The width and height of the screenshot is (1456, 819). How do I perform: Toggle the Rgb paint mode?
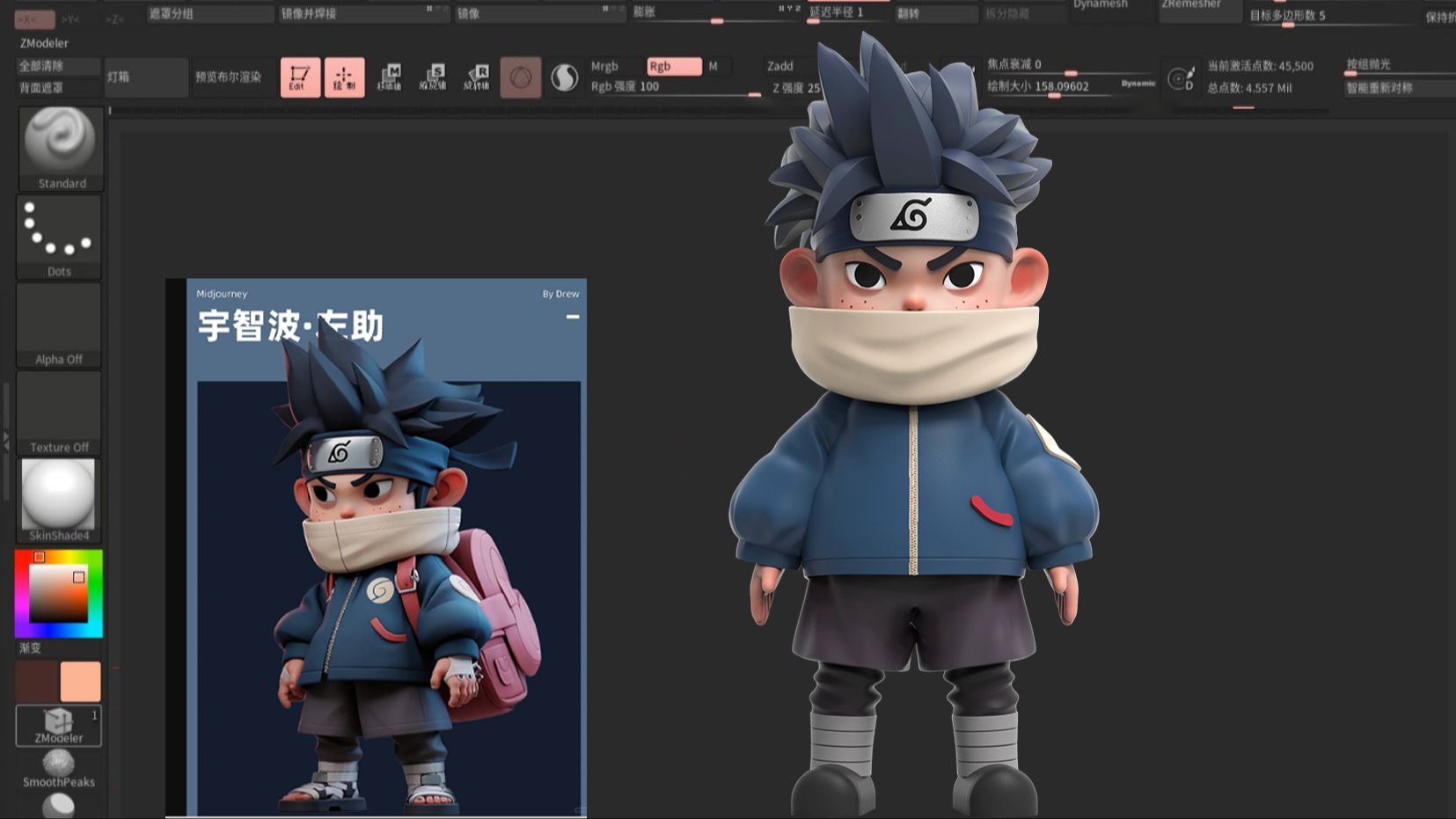point(674,66)
